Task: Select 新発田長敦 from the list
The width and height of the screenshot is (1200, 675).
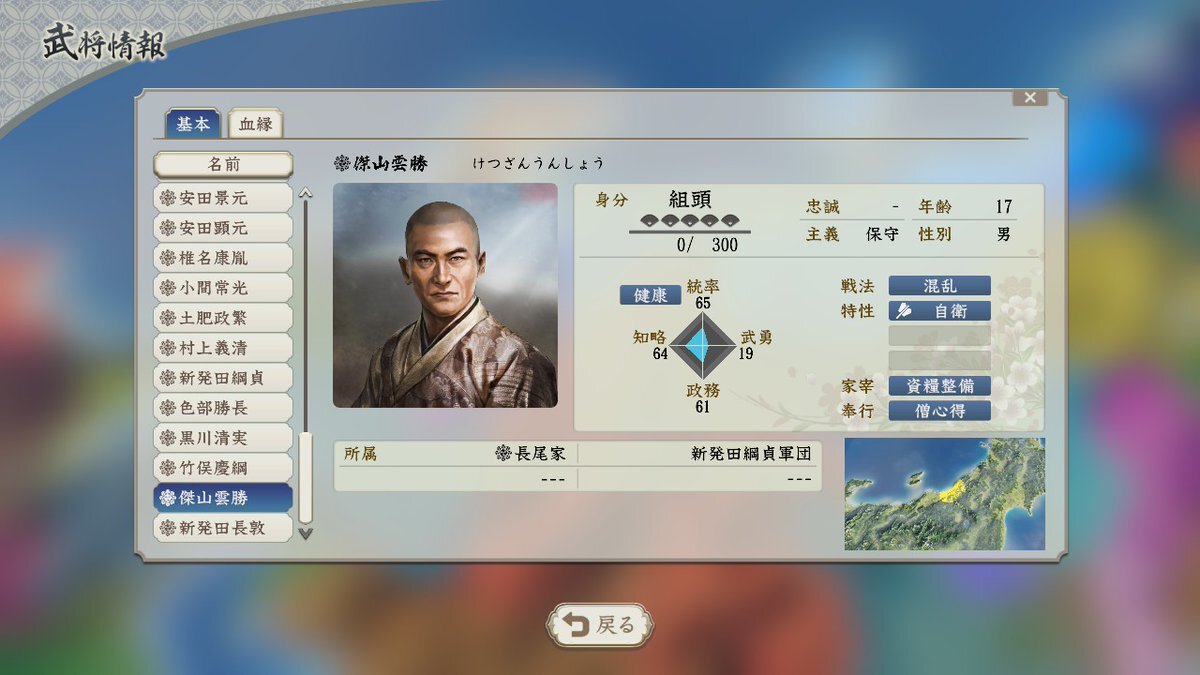Action: pos(223,528)
